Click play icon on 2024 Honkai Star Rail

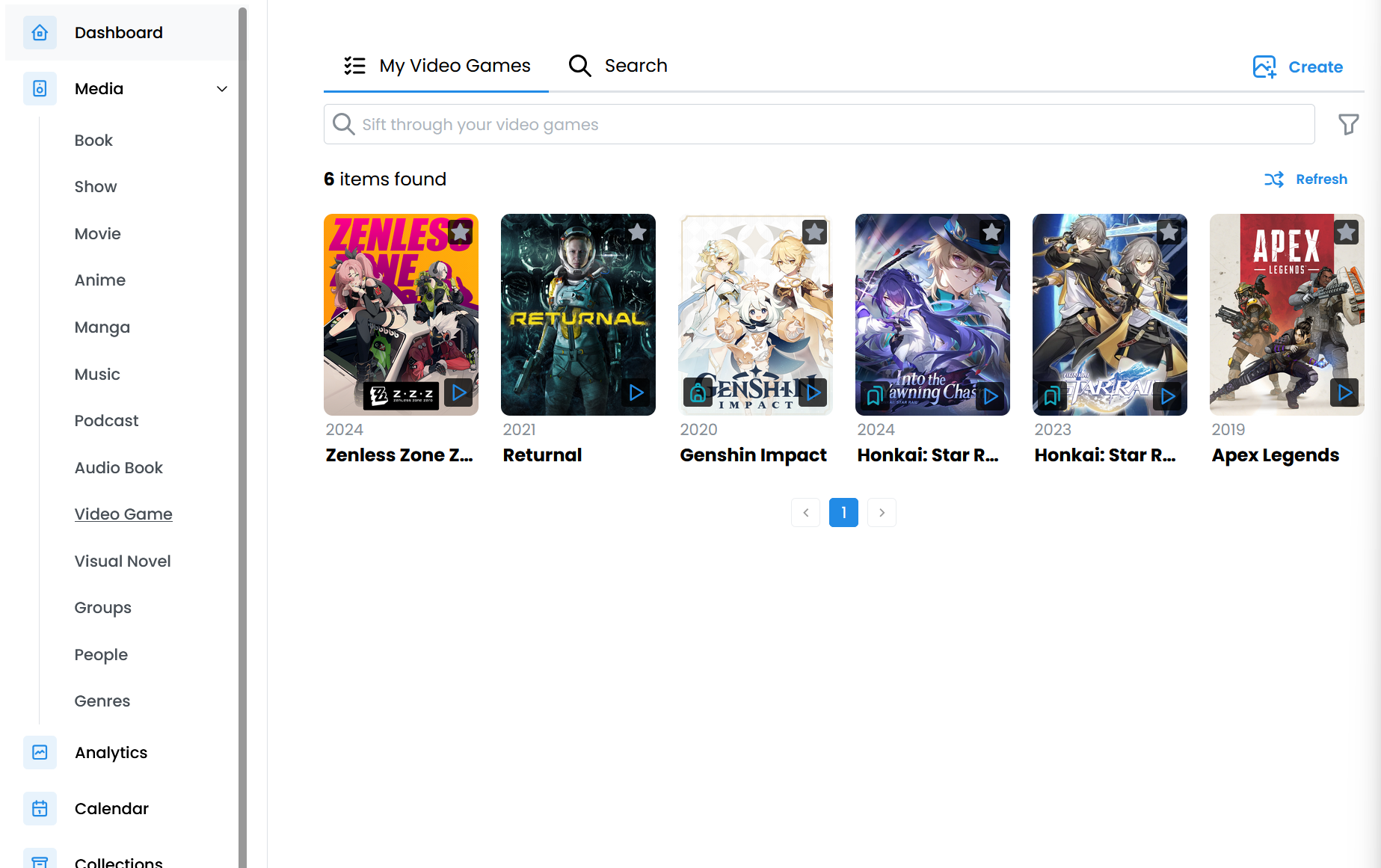991,396
